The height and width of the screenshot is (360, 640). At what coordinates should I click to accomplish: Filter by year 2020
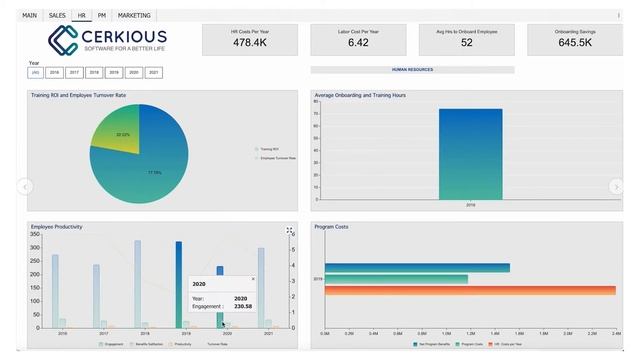134,73
